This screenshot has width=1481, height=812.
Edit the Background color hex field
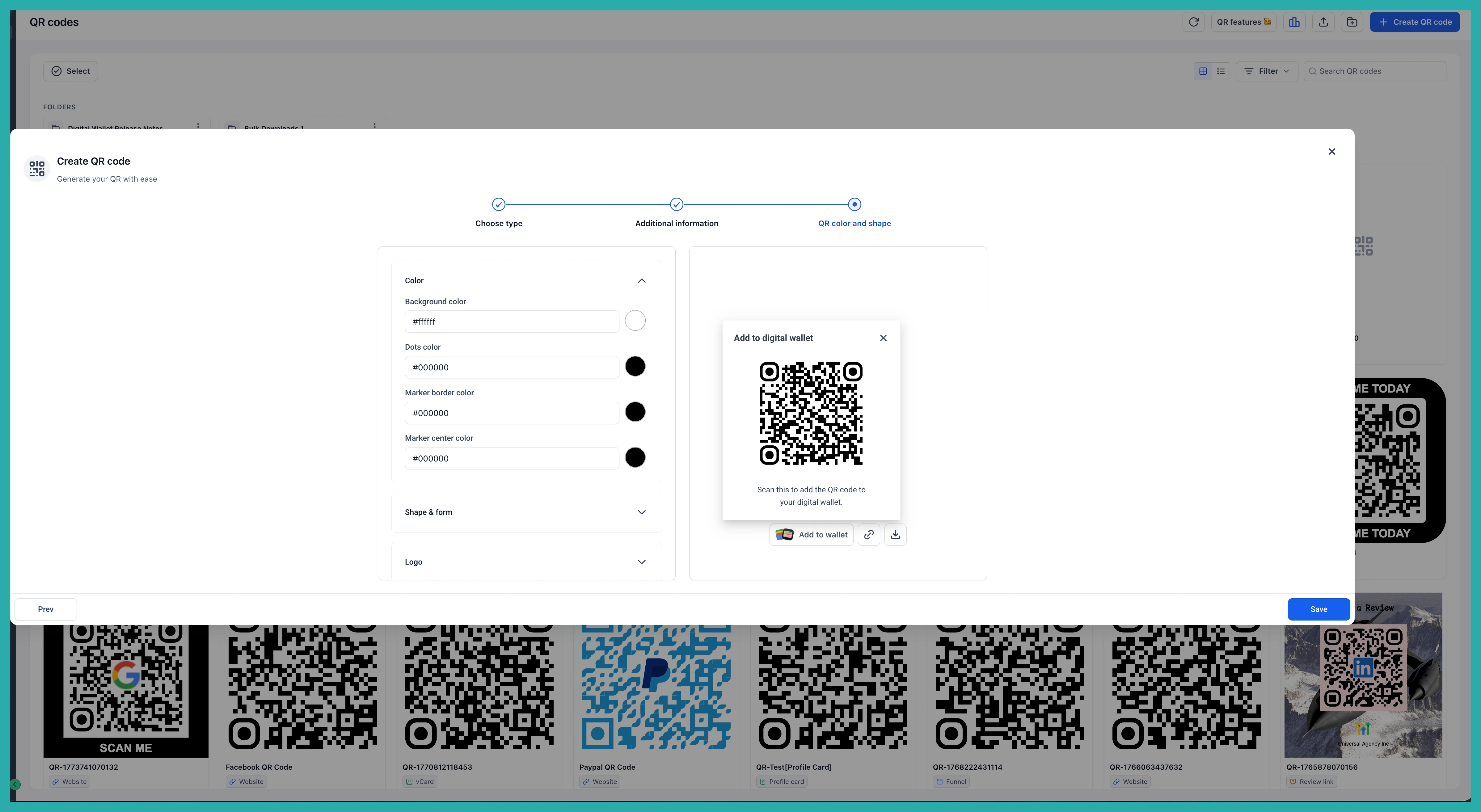512,321
